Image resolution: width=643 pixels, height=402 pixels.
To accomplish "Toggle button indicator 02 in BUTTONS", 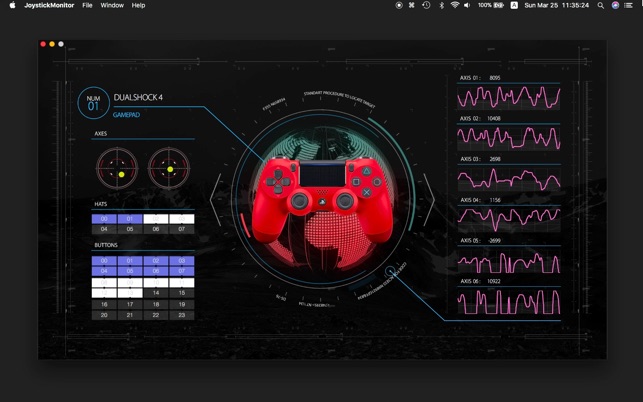I will coord(156,260).
